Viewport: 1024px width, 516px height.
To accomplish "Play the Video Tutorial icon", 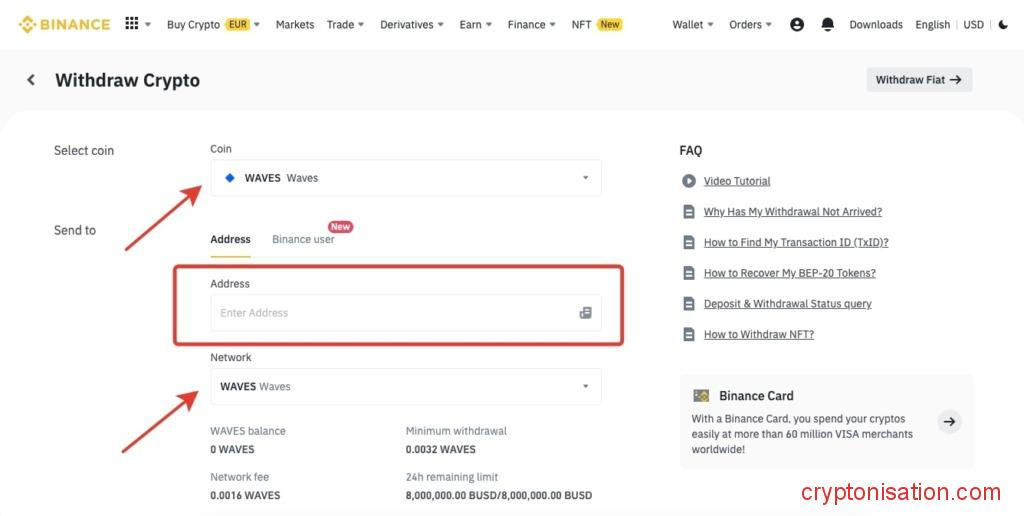I will (689, 181).
